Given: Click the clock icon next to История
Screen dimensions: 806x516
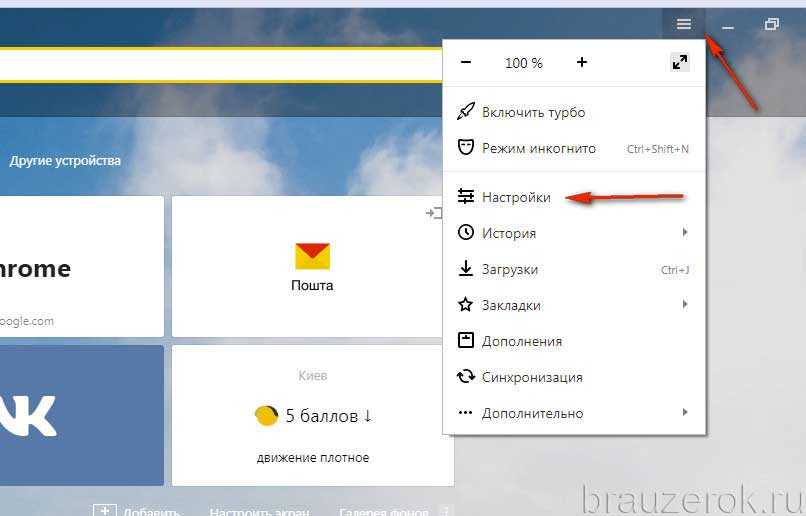Looking at the screenshot, I should [466, 232].
